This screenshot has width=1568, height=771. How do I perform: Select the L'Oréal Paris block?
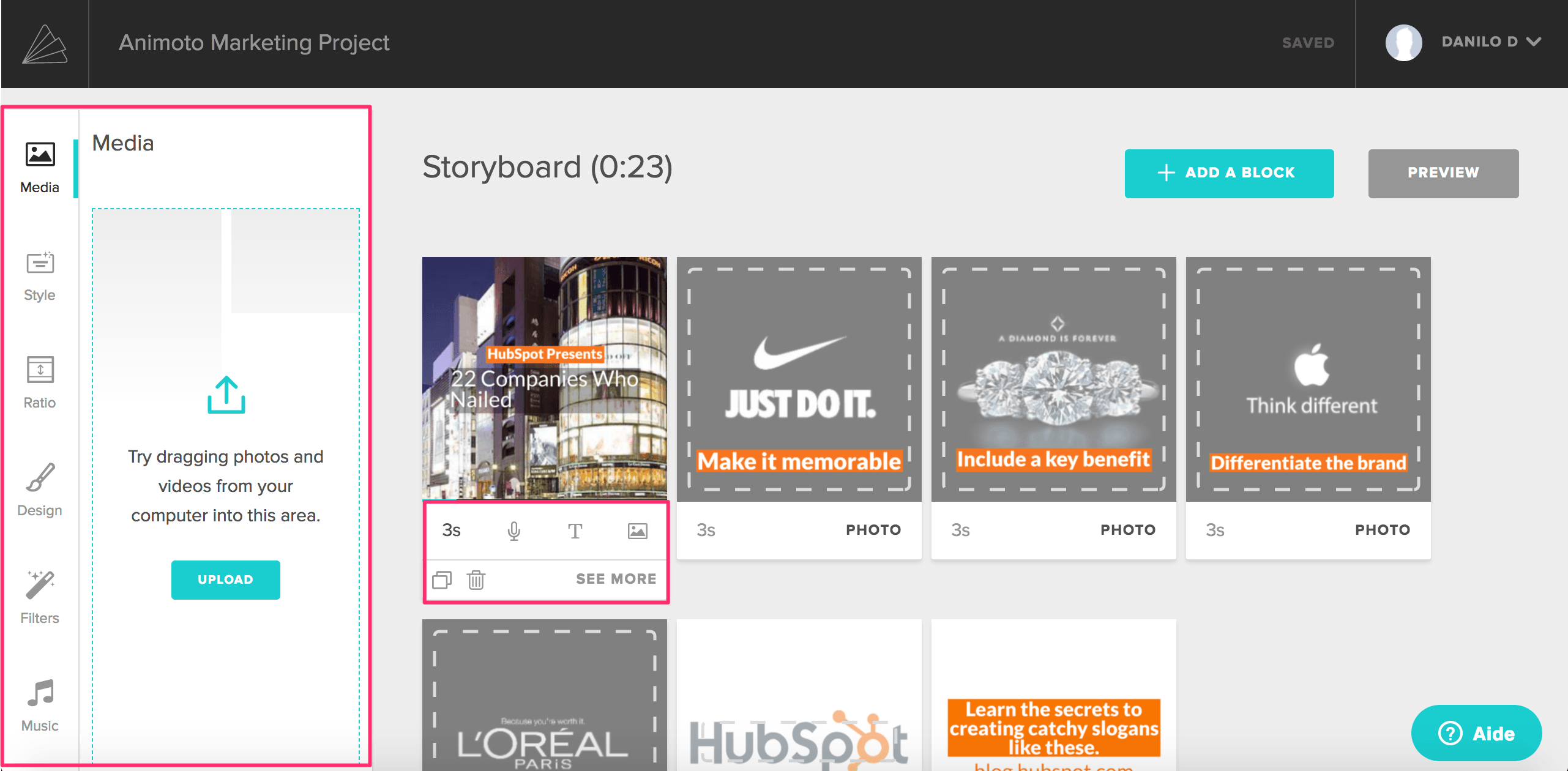[x=545, y=695]
